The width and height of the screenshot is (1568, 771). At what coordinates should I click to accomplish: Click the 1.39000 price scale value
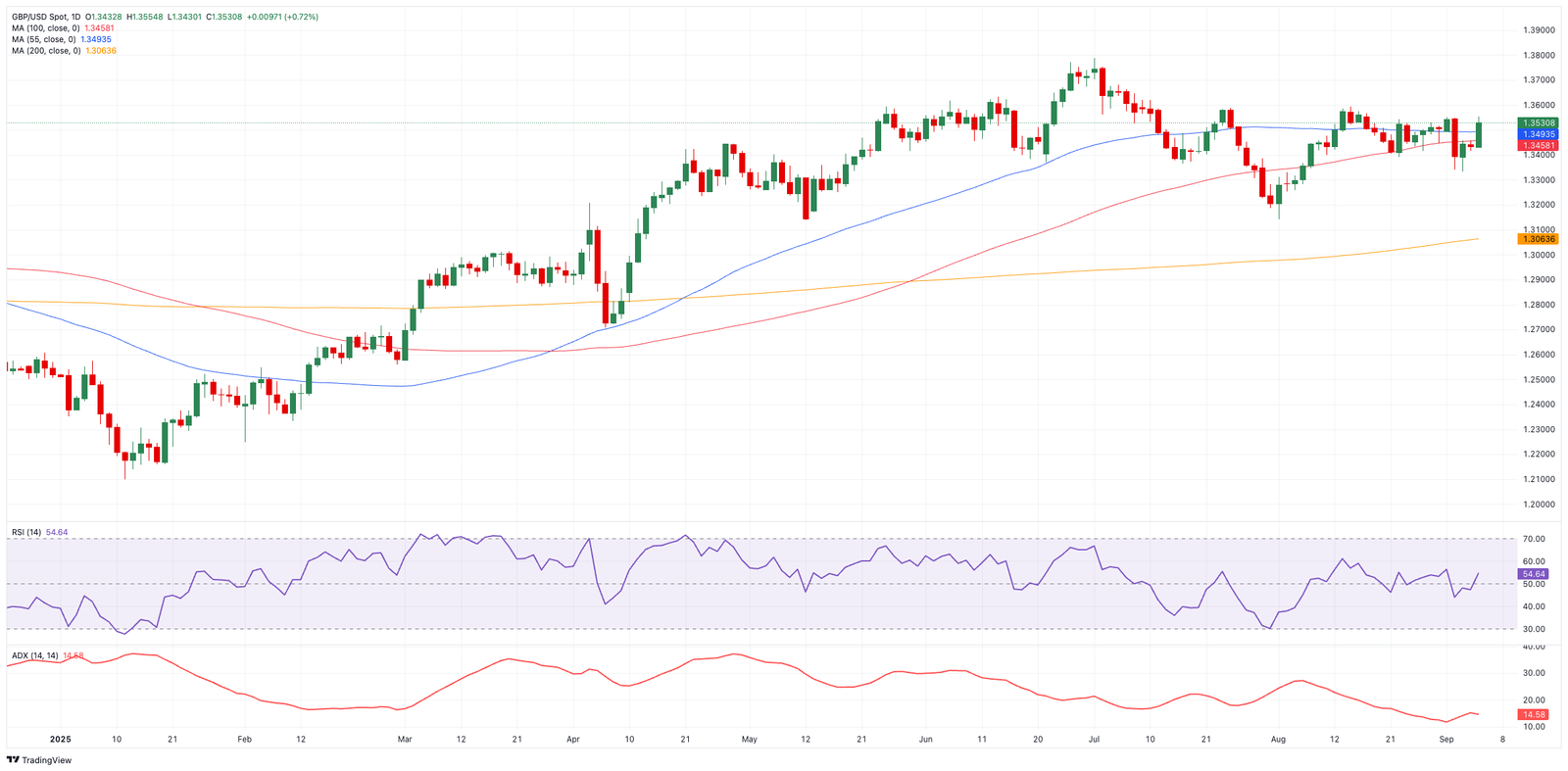point(1538,30)
